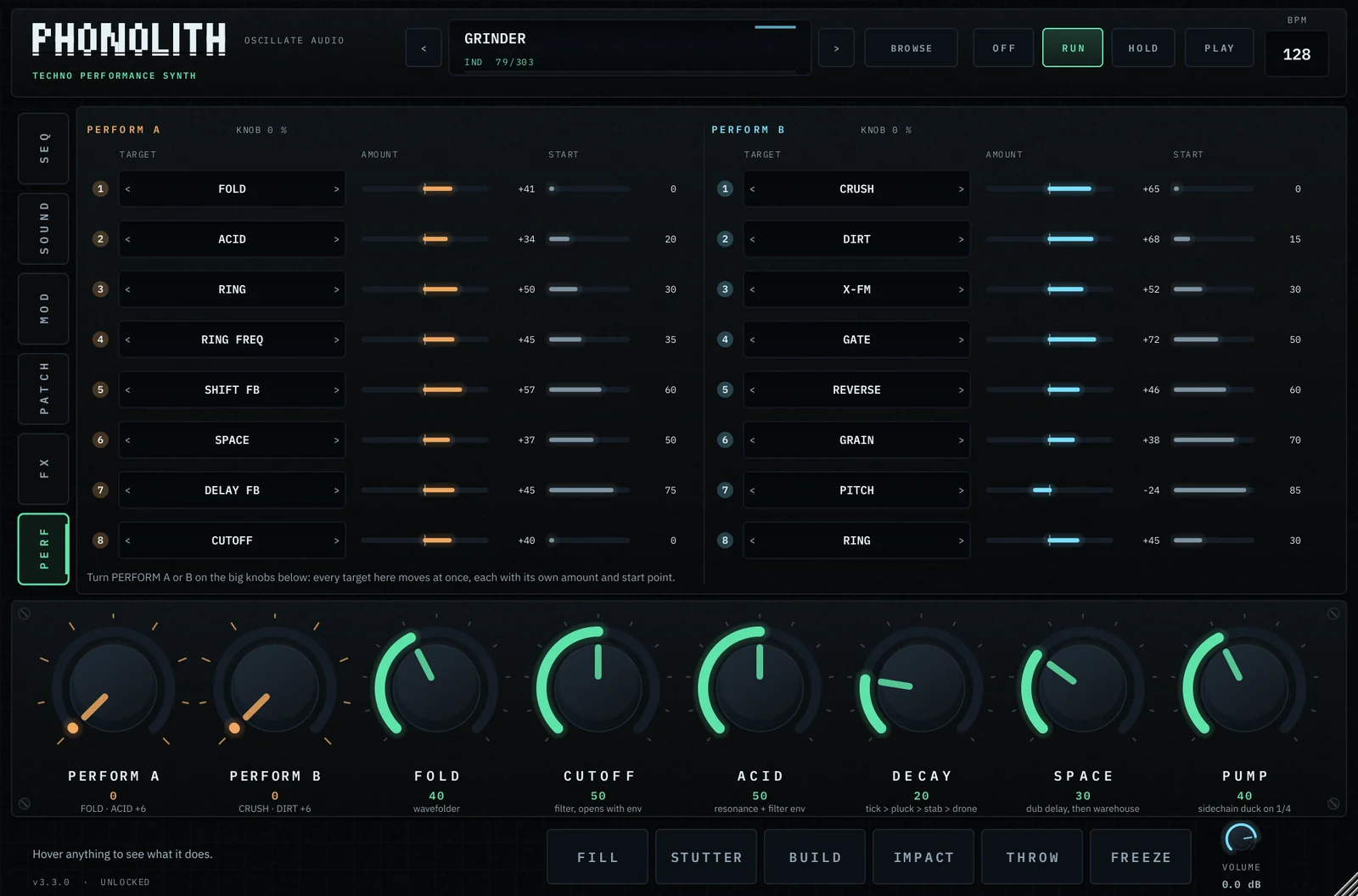Click the FOLD wavefolder knob

[x=436, y=686]
